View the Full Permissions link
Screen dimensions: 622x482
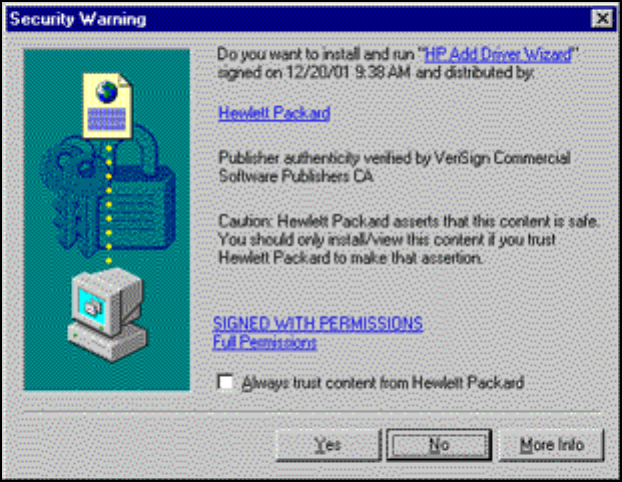265,342
